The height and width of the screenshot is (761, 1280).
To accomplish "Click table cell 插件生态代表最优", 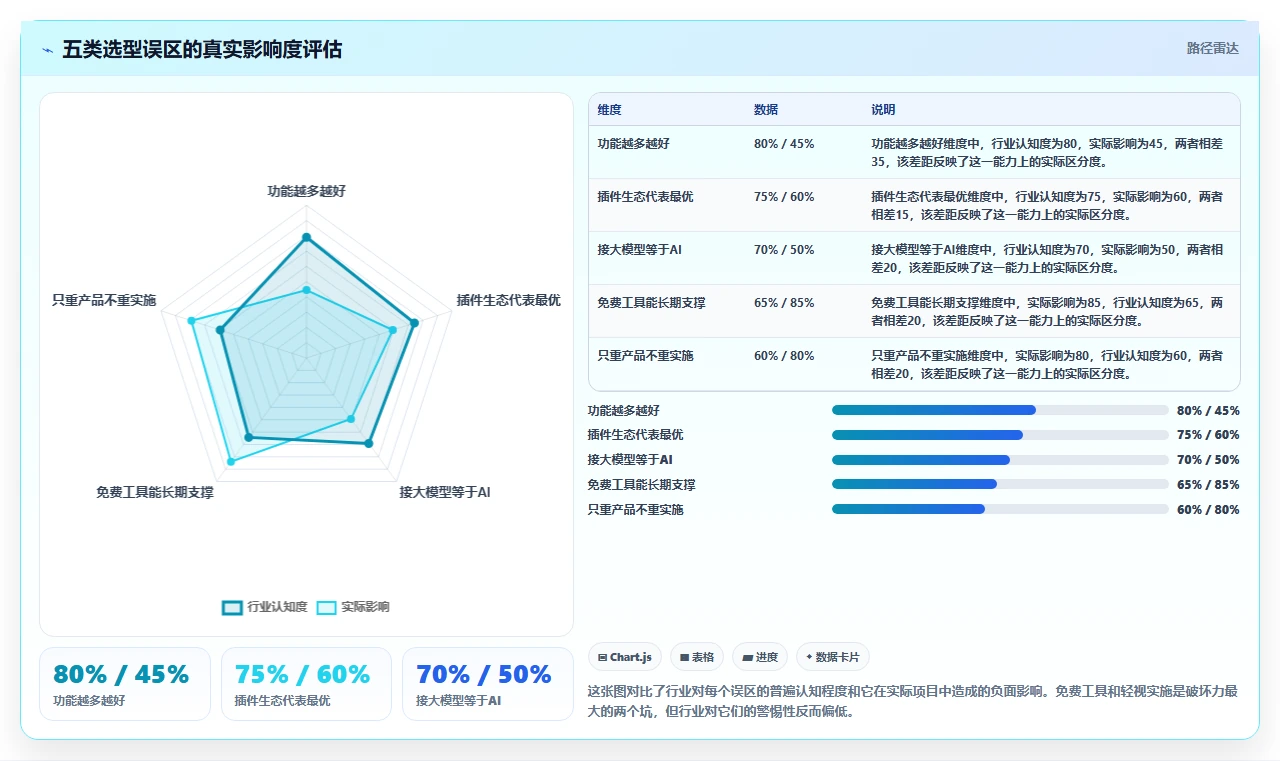I will point(645,197).
